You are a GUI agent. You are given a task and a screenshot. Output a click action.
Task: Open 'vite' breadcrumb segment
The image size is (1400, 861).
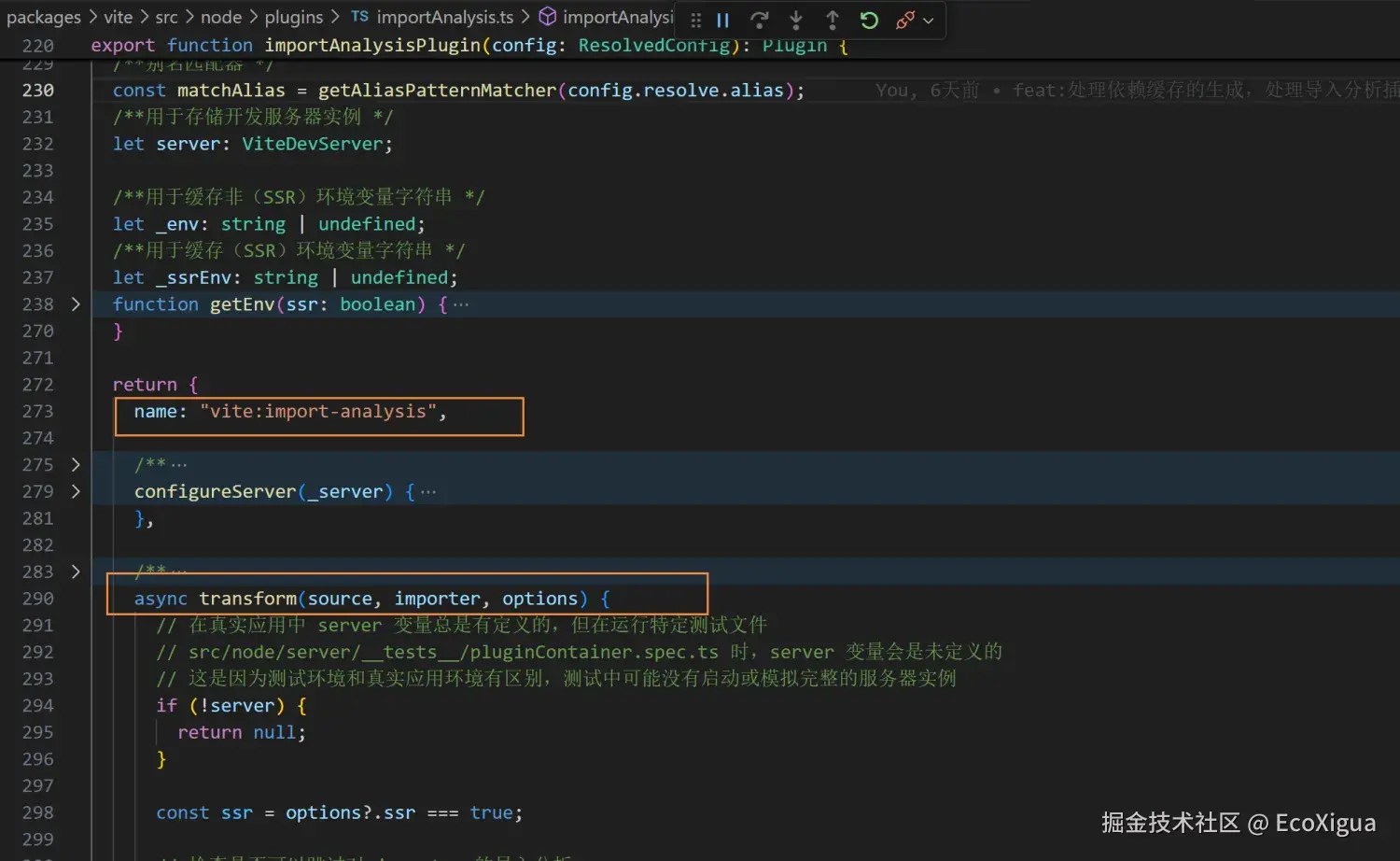(119, 17)
